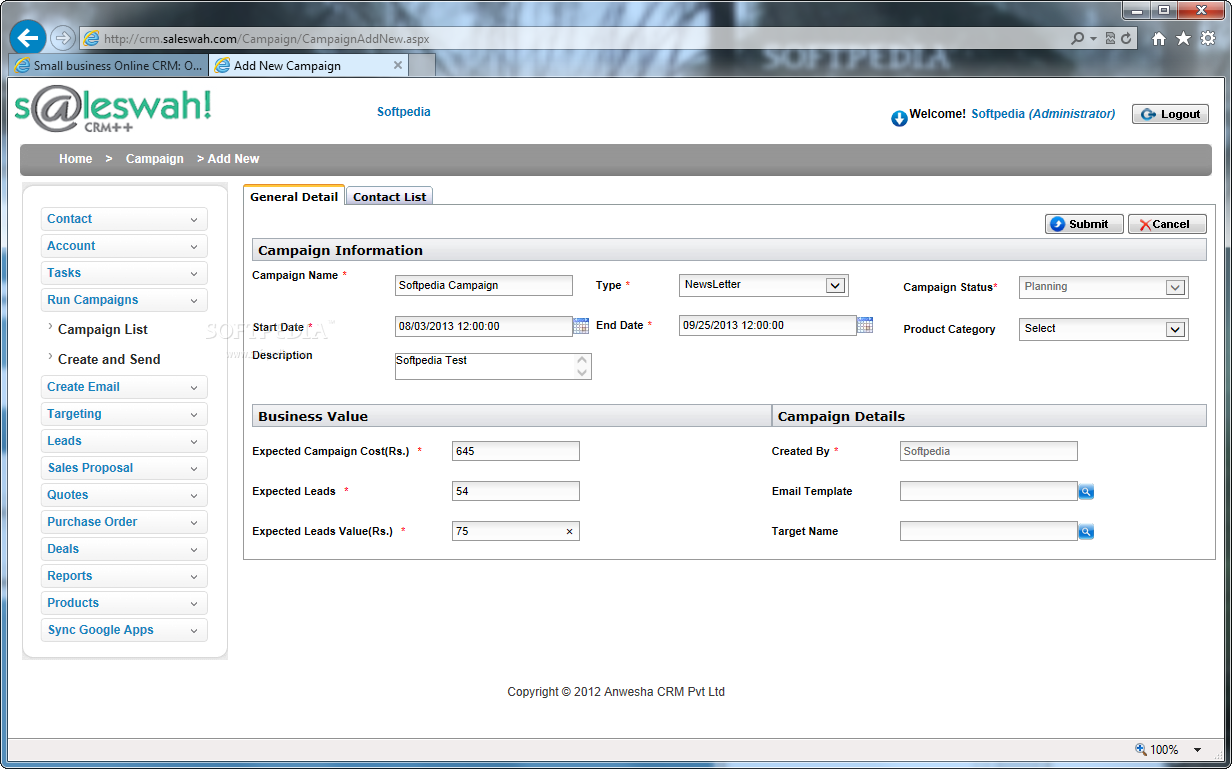This screenshot has width=1232, height=769.
Task: Expand the Create Email sidebar menu
Action: [124, 387]
